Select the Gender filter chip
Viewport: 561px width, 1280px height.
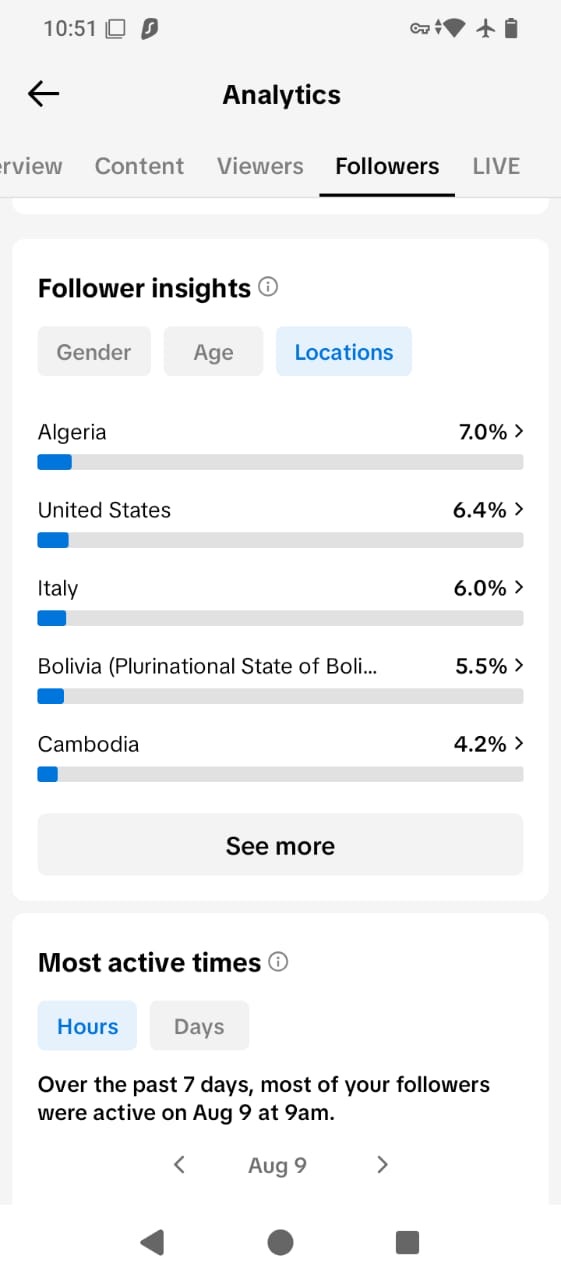click(x=94, y=352)
